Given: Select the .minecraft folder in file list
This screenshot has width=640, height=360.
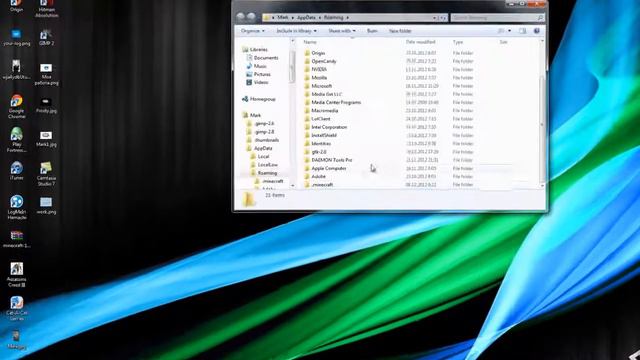Looking at the screenshot, I should (x=322, y=184).
